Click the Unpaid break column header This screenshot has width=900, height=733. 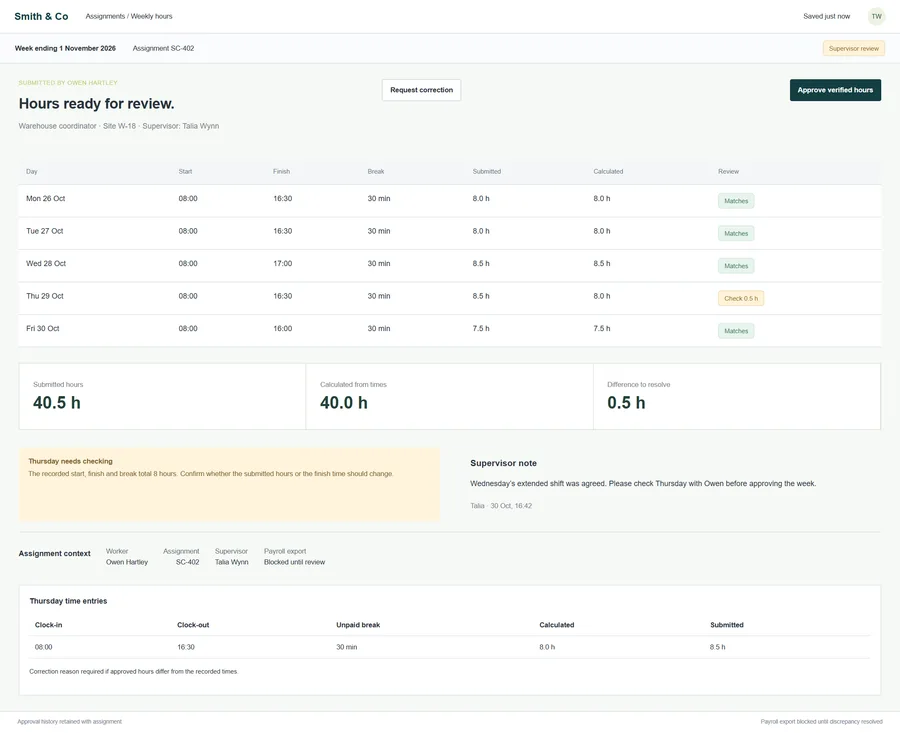coord(358,625)
